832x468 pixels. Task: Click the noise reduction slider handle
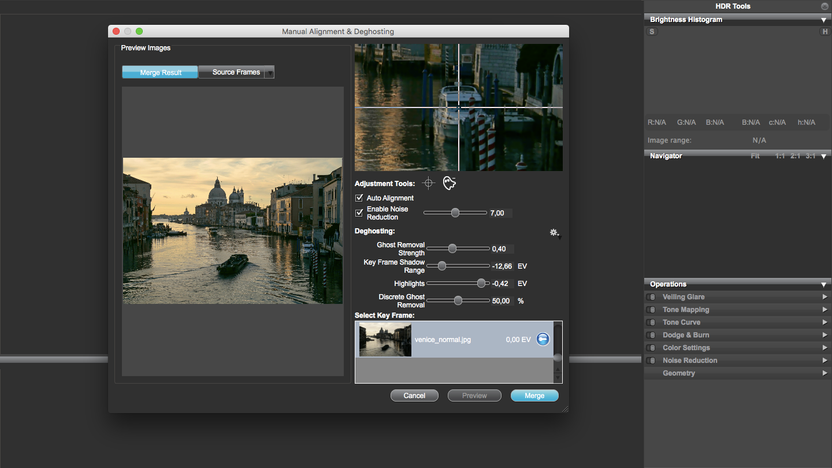(455, 213)
